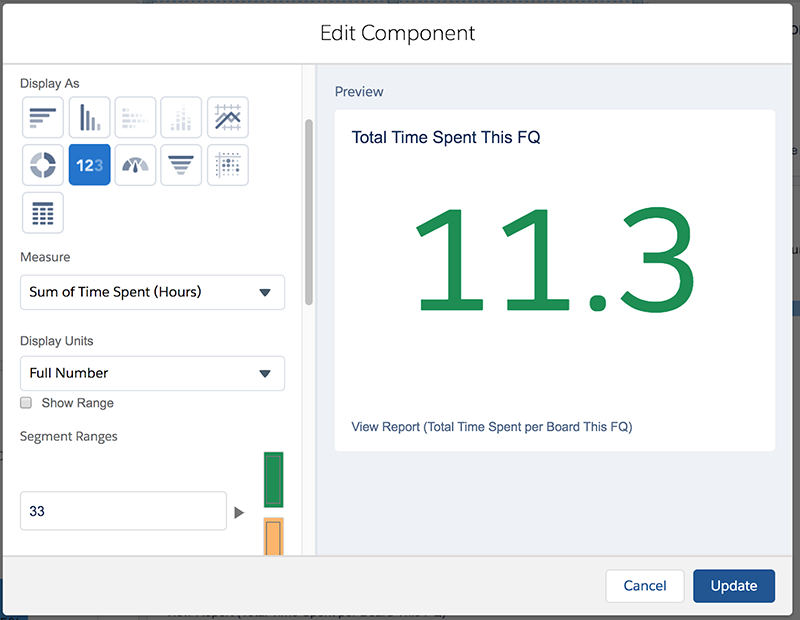Screen dimensions: 800x620
Task: Enable the Show Range checkbox
Action: pos(27,403)
